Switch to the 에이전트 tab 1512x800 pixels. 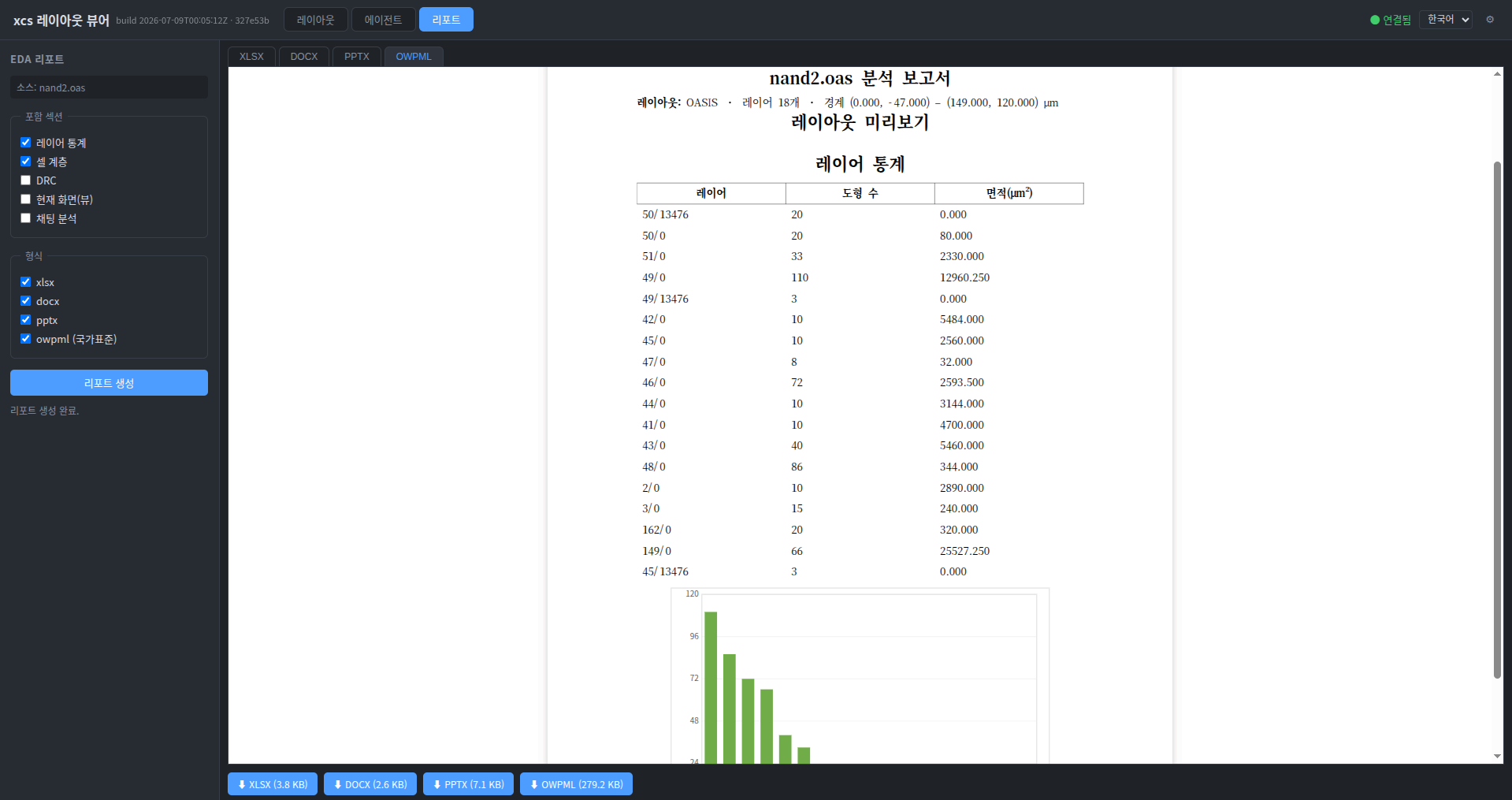[383, 20]
